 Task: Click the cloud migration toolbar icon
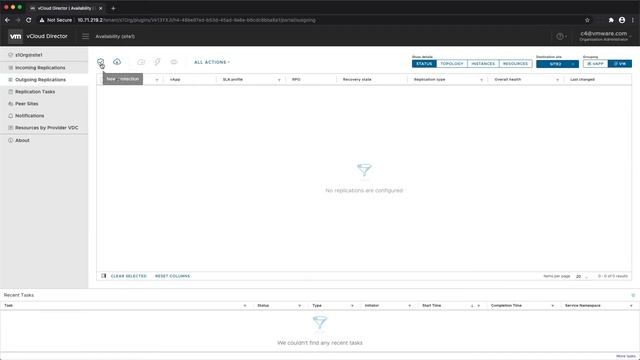(x=117, y=62)
